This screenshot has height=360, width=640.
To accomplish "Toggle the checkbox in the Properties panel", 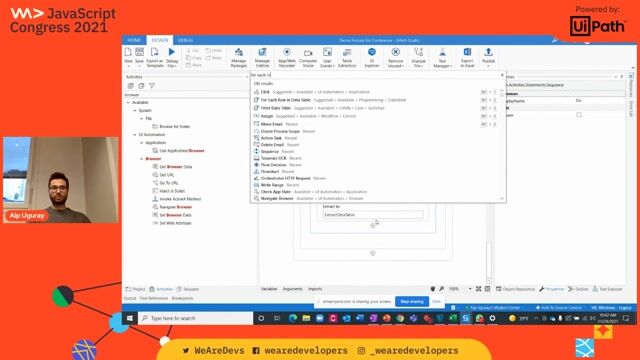I will point(579,115).
